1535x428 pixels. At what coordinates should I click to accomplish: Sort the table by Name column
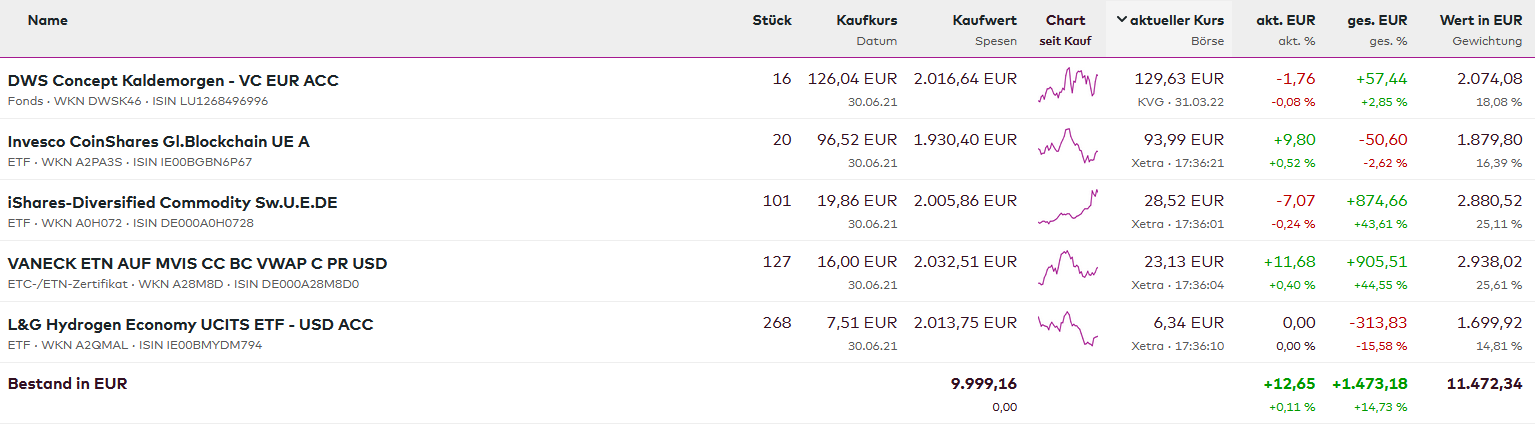(x=47, y=20)
